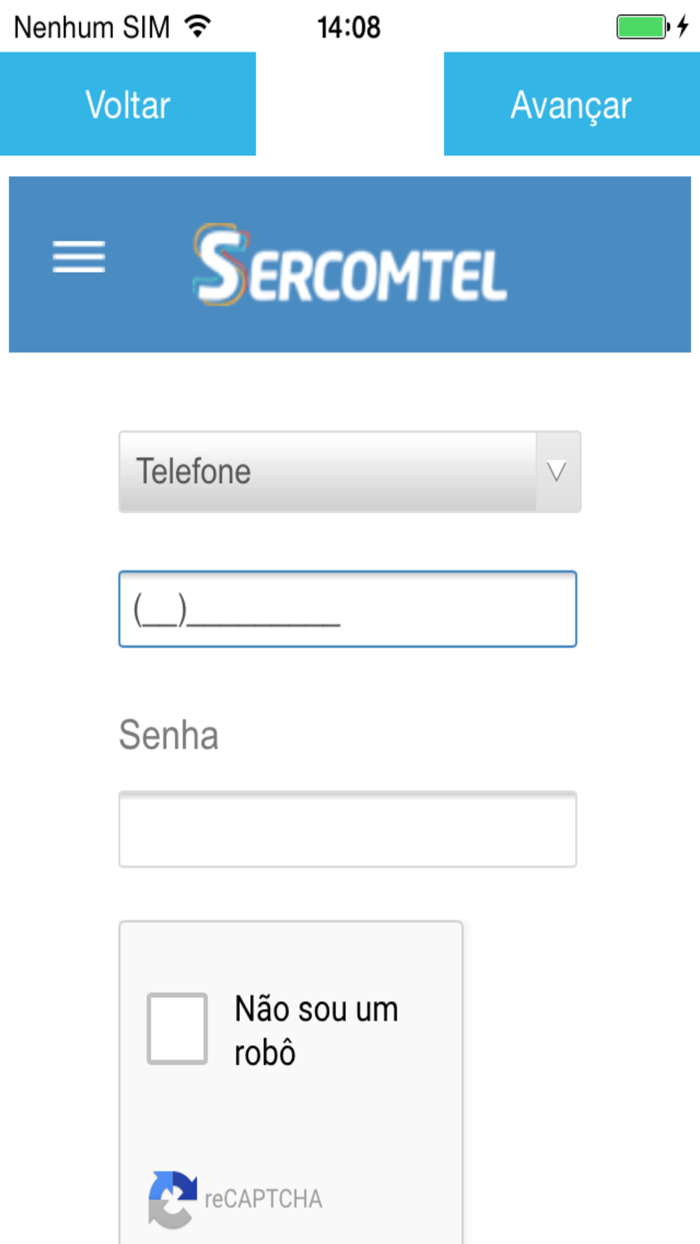The image size is (700, 1244).
Task: Click the 'Não sou um robô' text
Action: point(316,1030)
